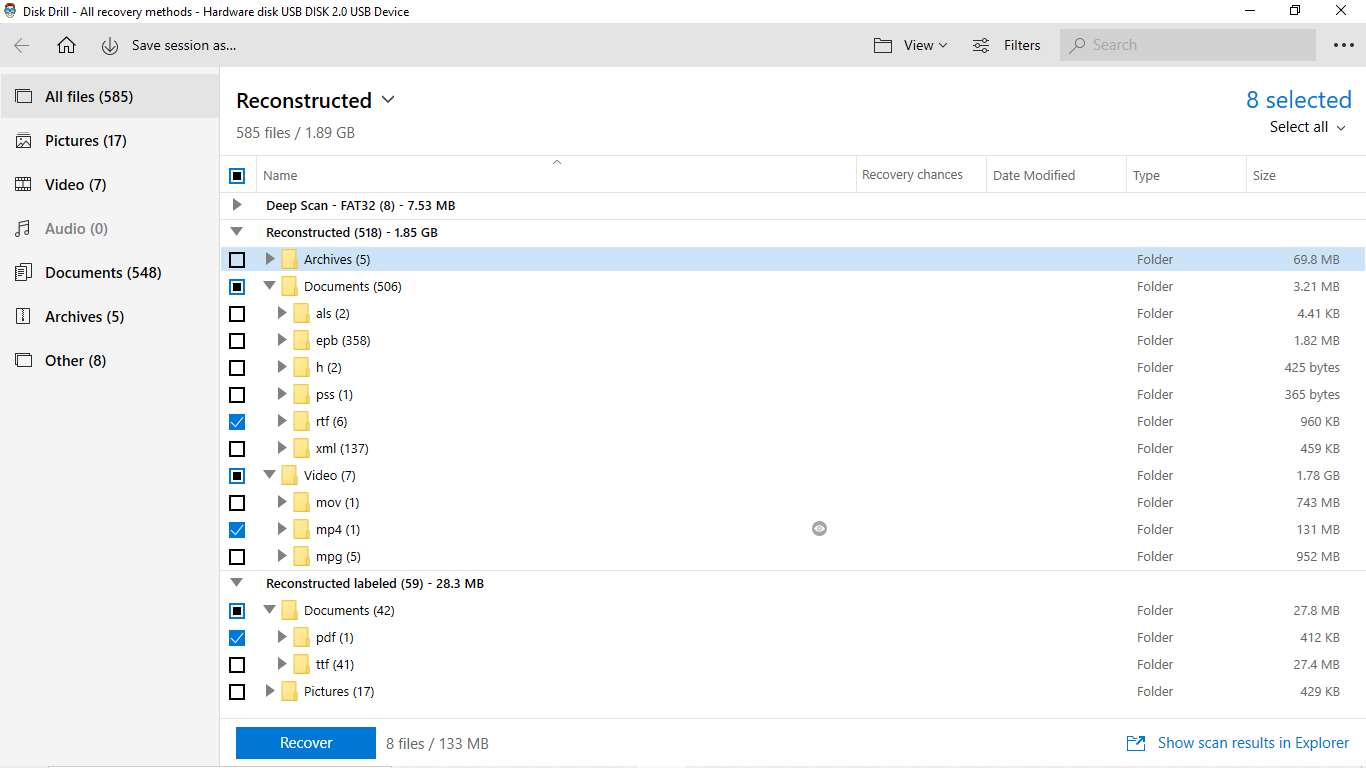This screenshot has width=1366, height=768.
Task: Expand the Deep Scan - FAT32 group
Action: click(237, 205)
